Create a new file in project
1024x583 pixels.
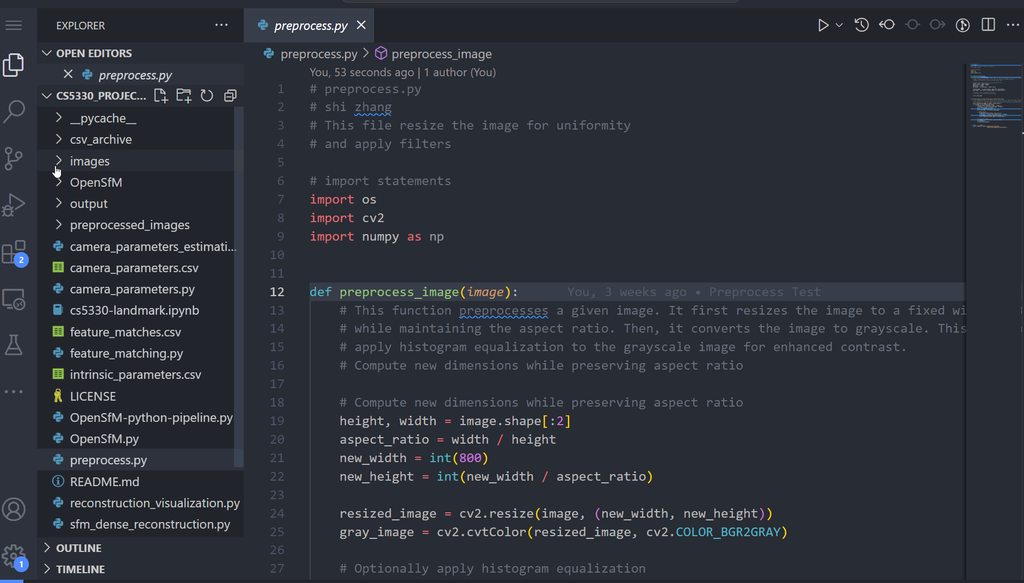pos(160,96)
